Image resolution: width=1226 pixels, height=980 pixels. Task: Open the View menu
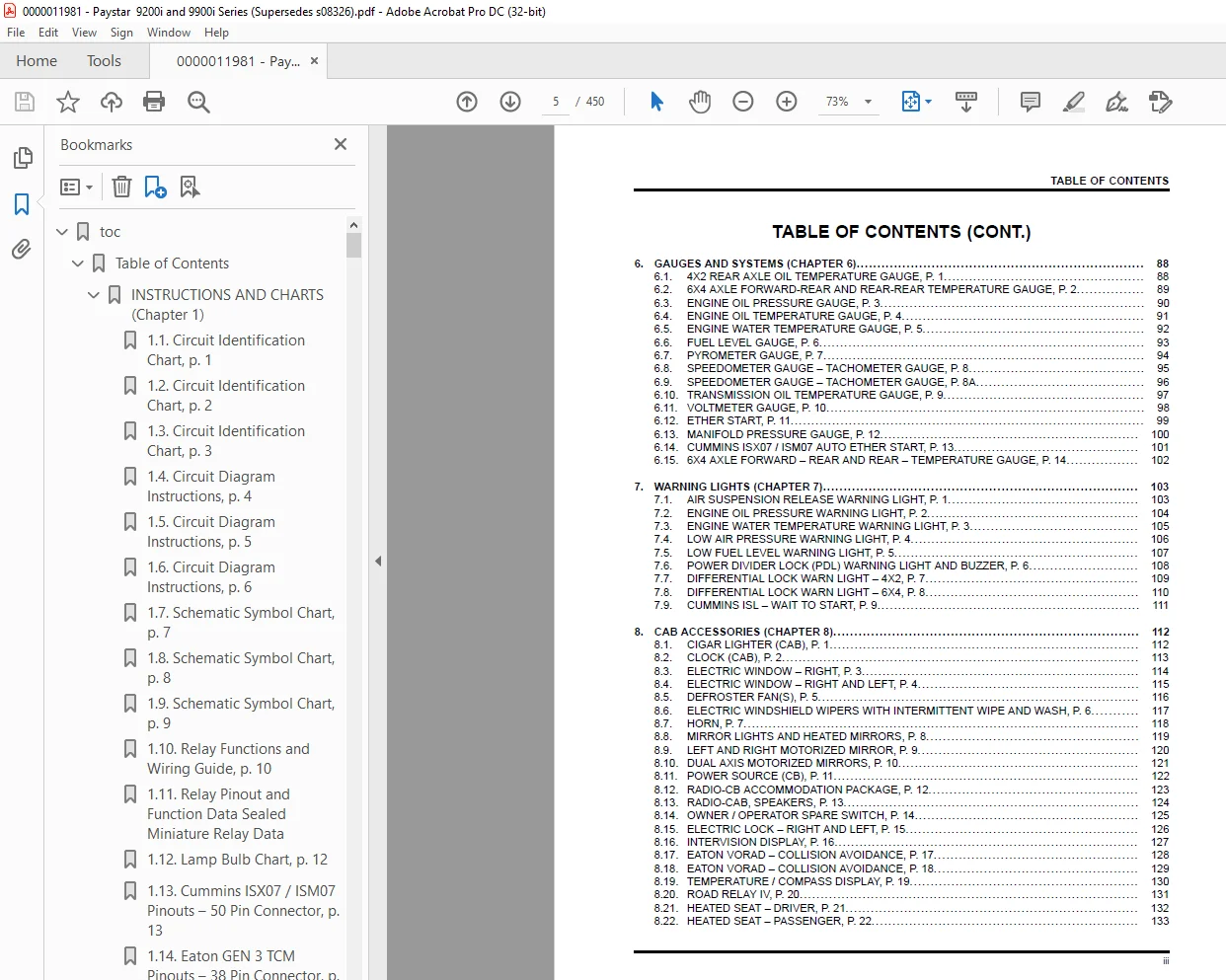pyautogui.click(x=84, y=33)
